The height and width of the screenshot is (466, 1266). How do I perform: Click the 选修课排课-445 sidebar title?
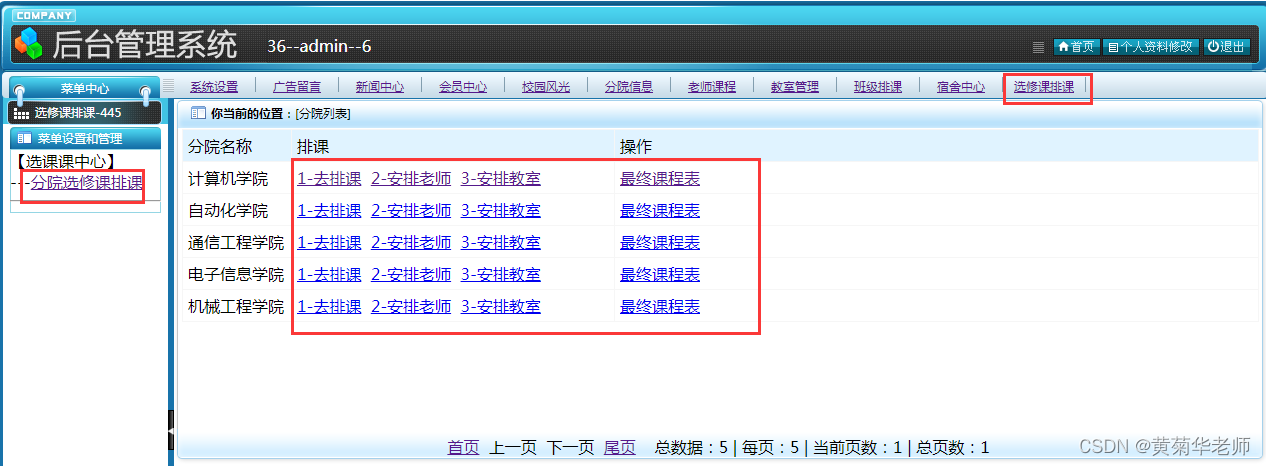(78, 113)
